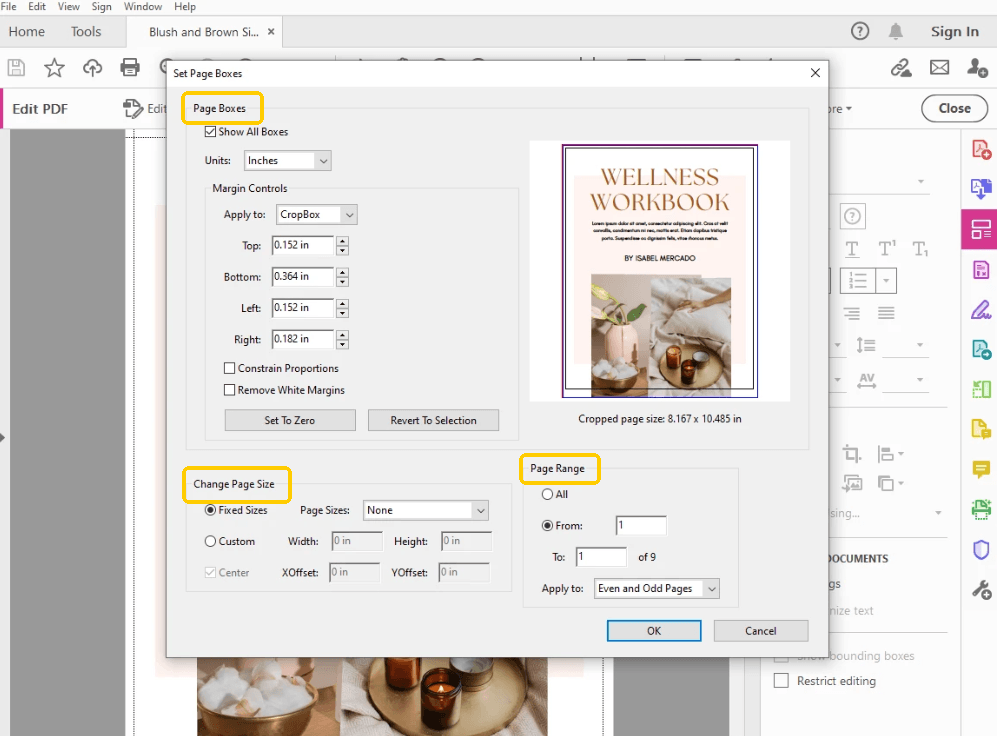997x736 pixels.
Task: Click the Revert To Selection button
Action: point(433,420)
